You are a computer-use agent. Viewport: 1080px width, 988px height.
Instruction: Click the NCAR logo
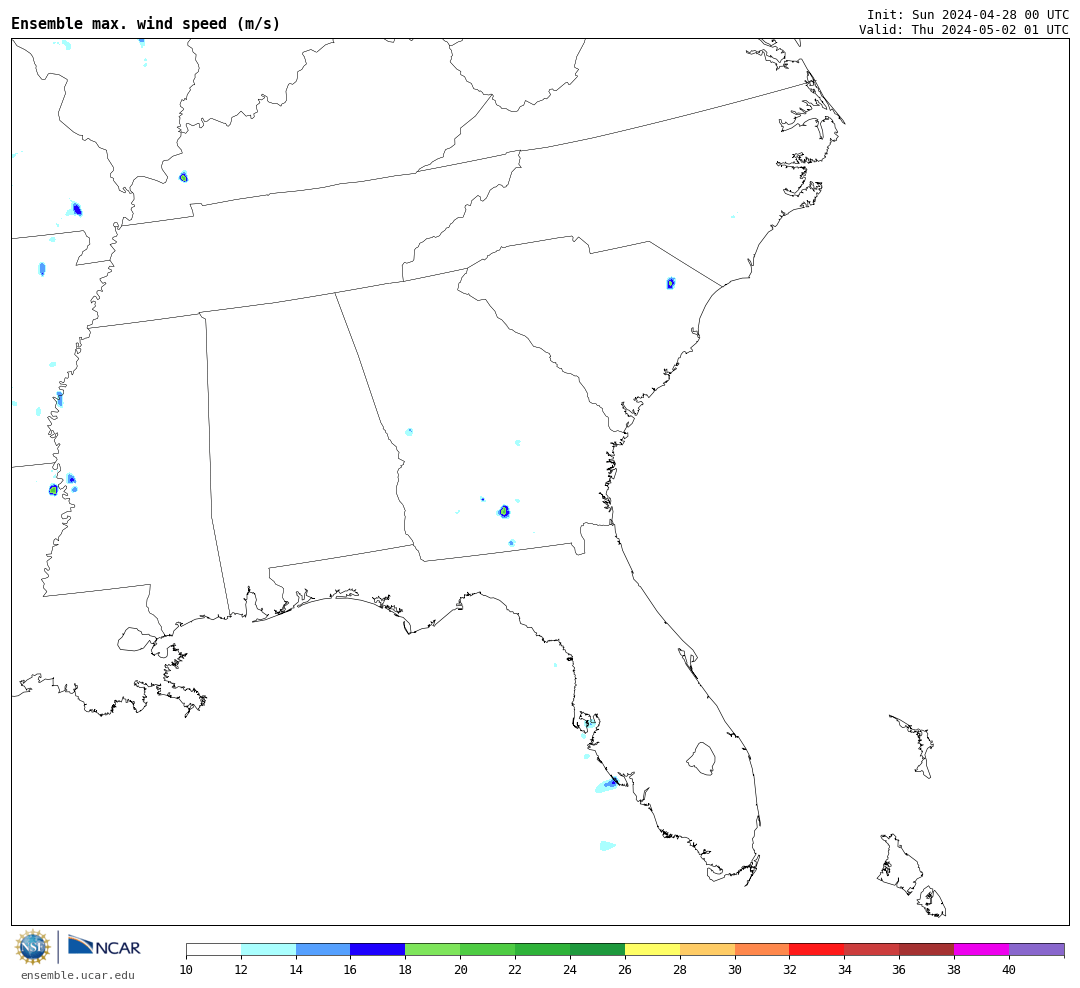(104, 946)
